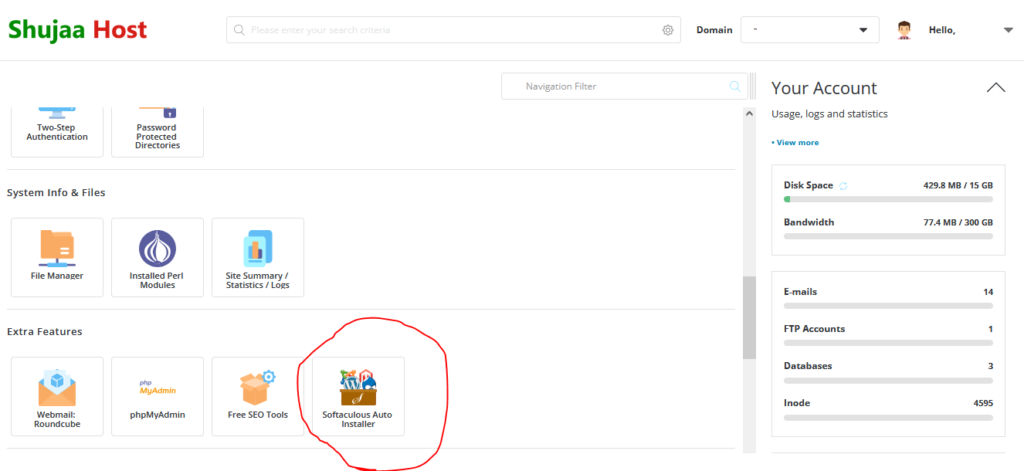
Task: Click the scrollbar up arrow
Action: click(x=749, y=114)
